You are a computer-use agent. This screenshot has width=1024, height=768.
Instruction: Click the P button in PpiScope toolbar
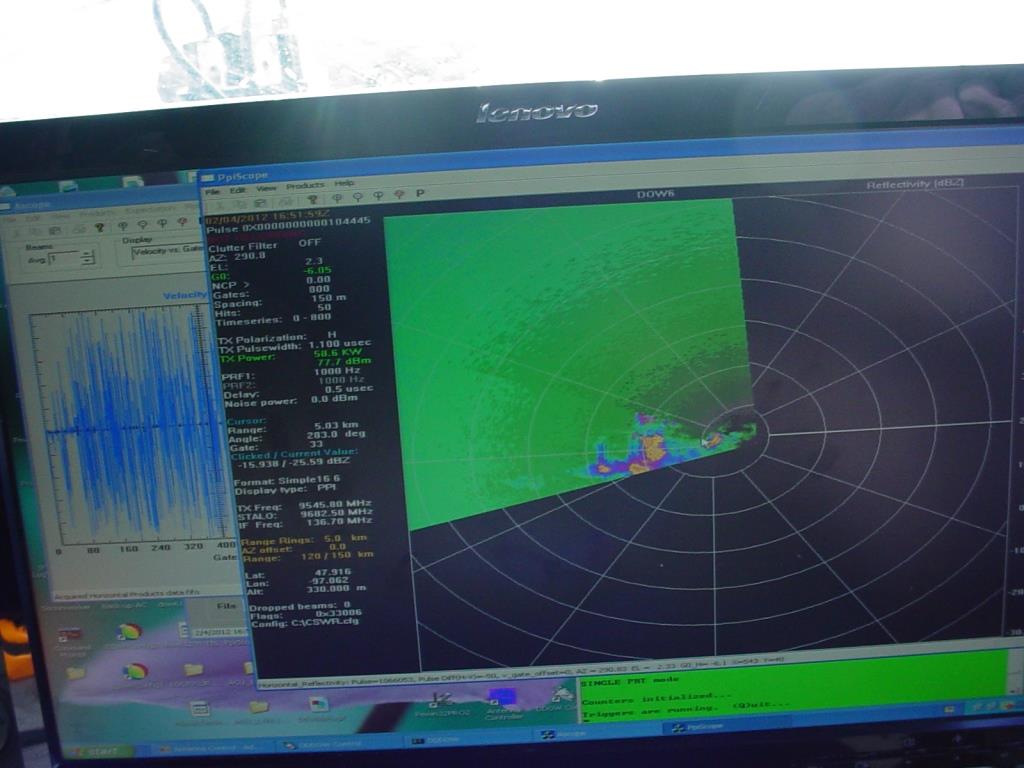click(420, 193)
